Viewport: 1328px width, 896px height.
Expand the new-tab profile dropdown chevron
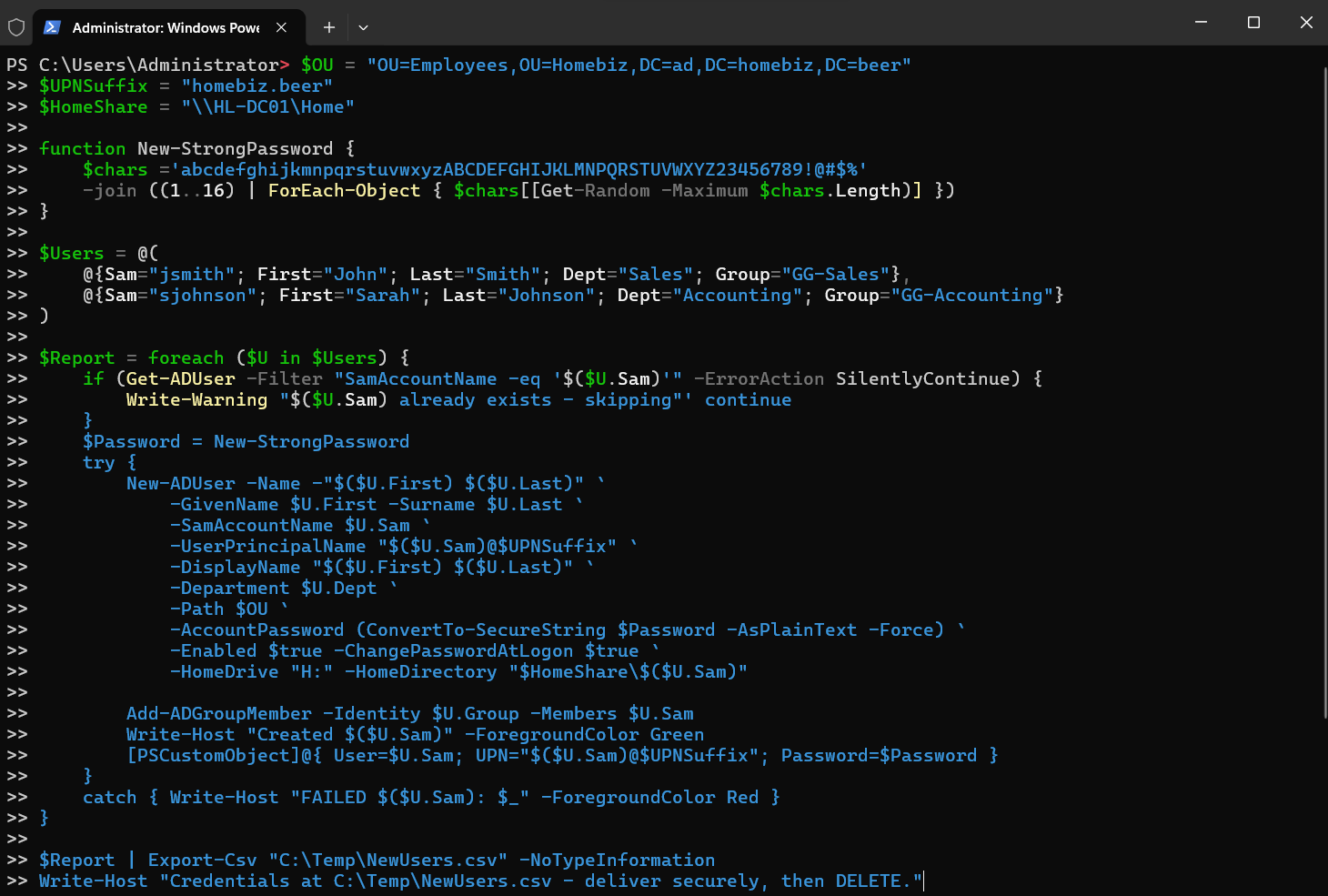pyautogui.click(x=363, y=27)
